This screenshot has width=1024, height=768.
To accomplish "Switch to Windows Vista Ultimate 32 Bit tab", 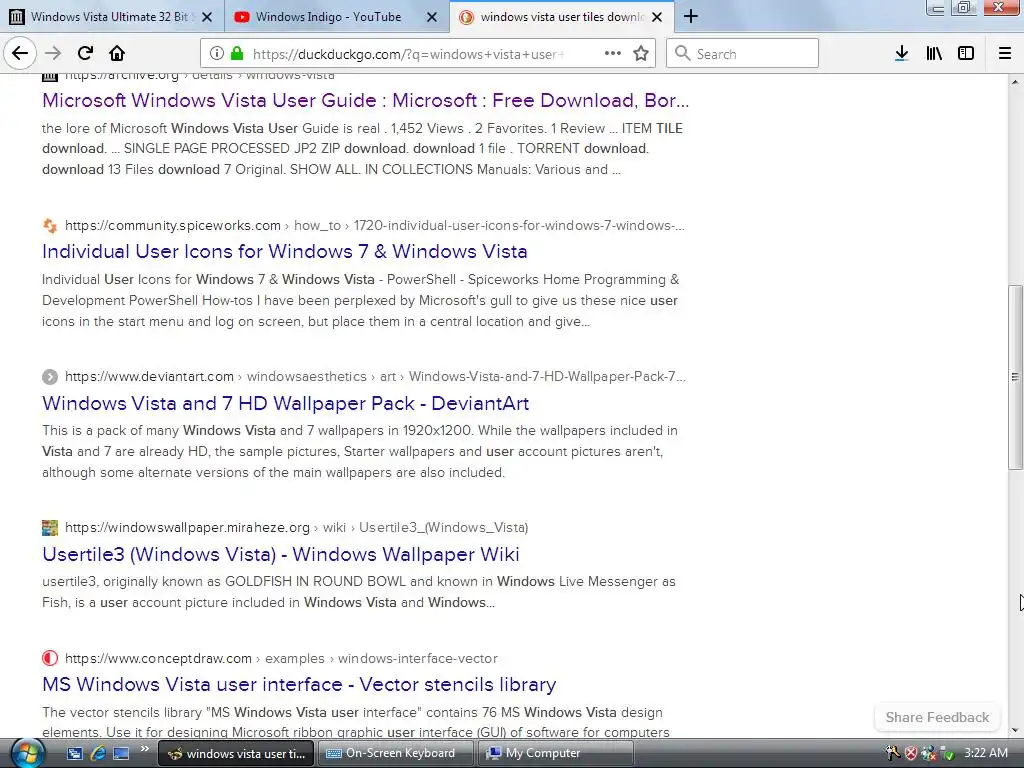I will click(x=112, y=16).
